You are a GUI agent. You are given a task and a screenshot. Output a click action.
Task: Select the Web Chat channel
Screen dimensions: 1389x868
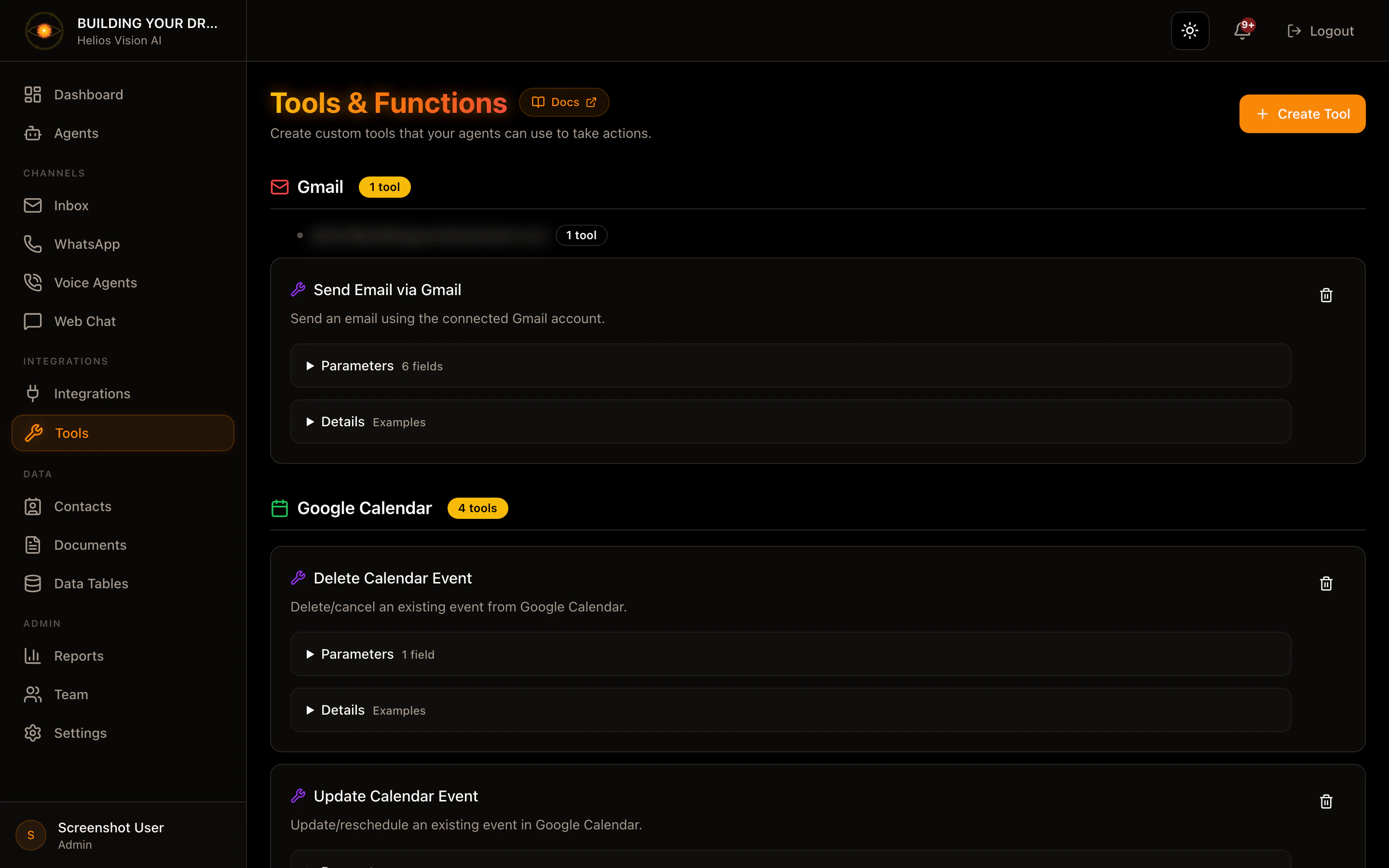pyautogui.click(x=84, y=321)
